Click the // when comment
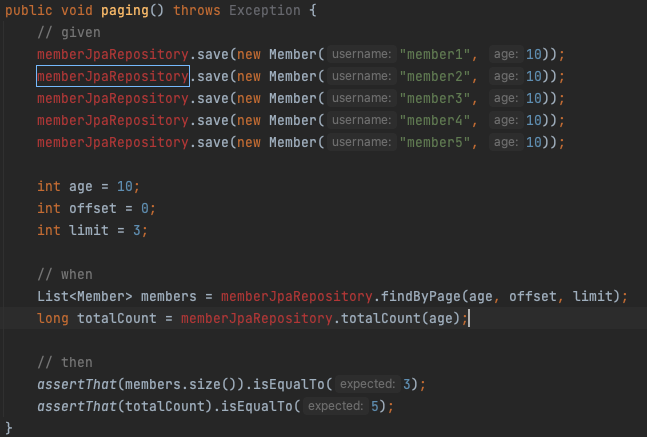 tap(65, 274)
